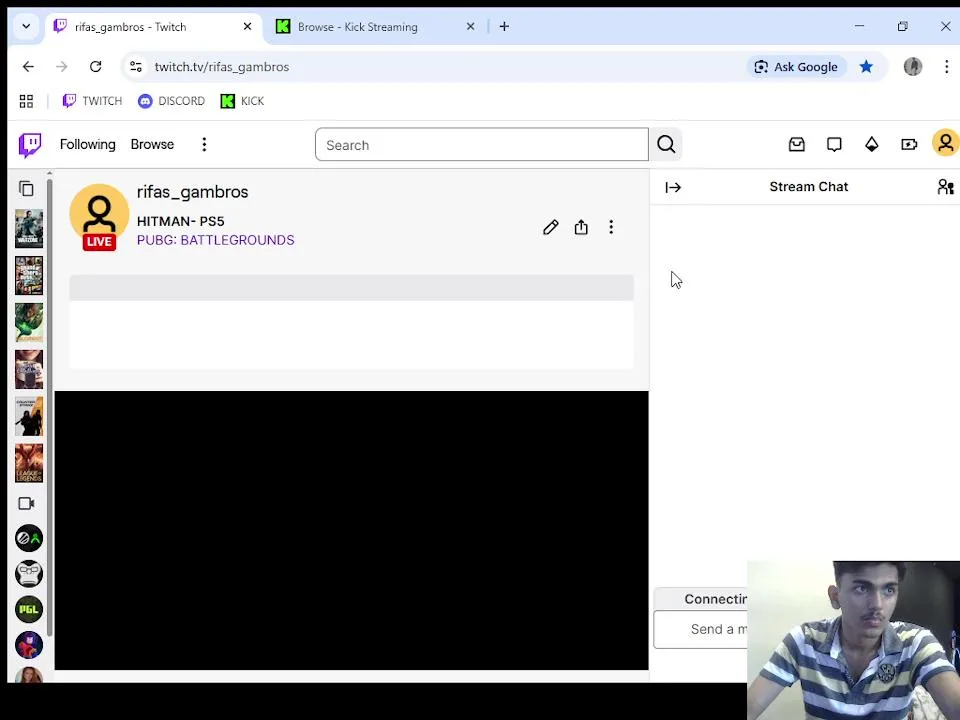Open the Bits diamond icon
Screen dimensions: 960x720
pyautogui.click(x=871, y=144)
